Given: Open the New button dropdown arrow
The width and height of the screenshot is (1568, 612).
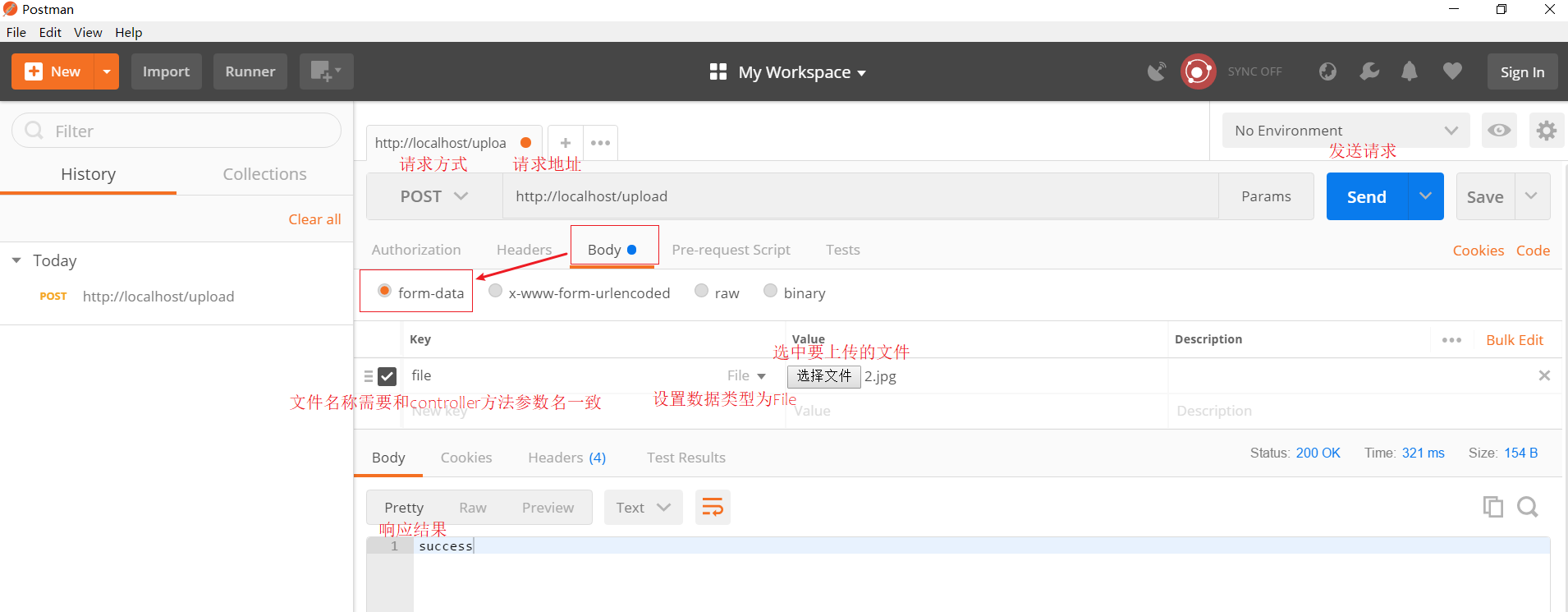Looking at the screenshot, I should (x=107, y=71).
